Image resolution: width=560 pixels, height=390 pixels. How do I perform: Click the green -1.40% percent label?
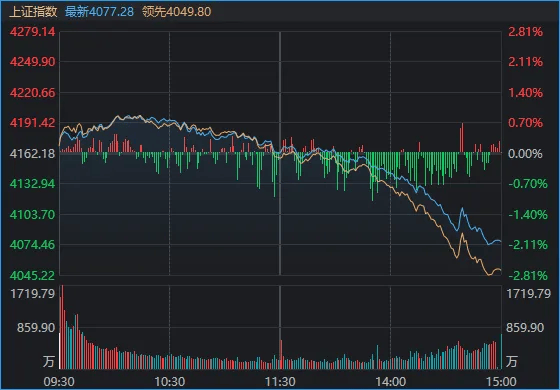click(528, 215)
